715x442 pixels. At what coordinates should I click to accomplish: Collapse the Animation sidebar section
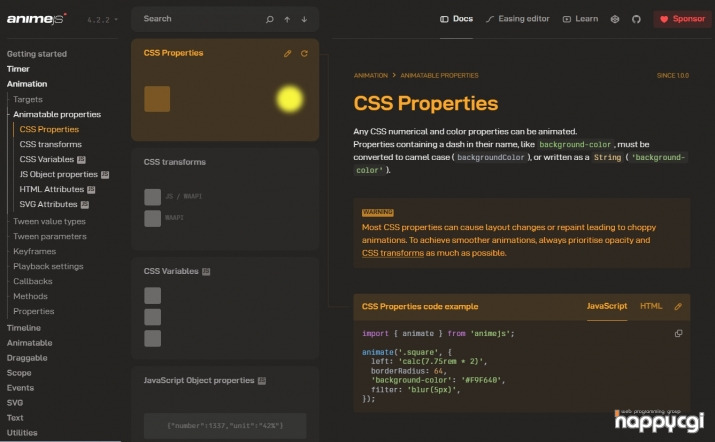[27, 84]
